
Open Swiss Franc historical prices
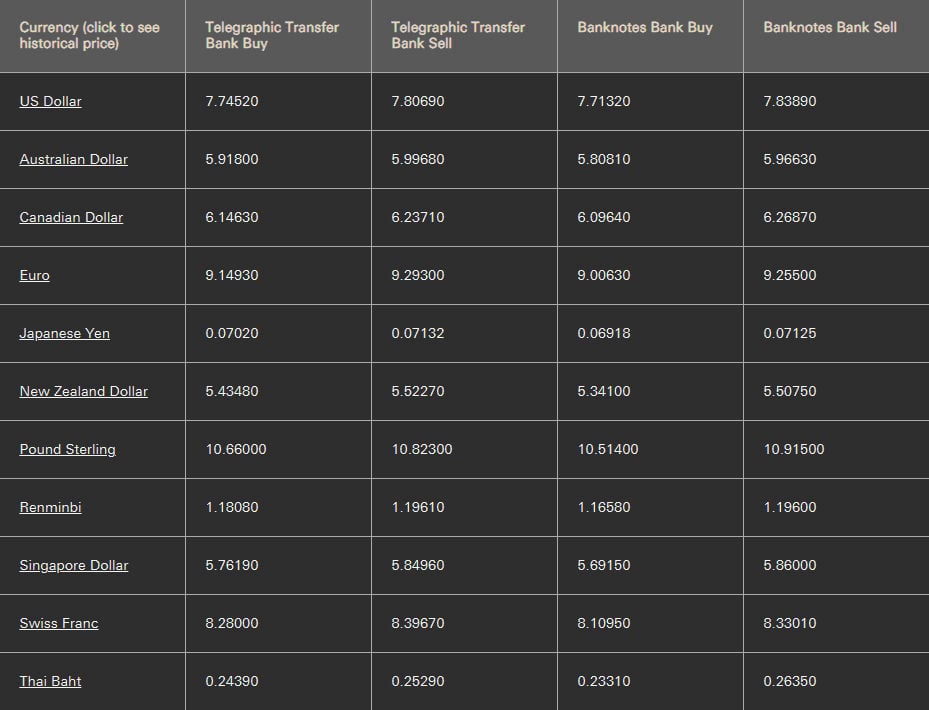click(x=59, y=623)
